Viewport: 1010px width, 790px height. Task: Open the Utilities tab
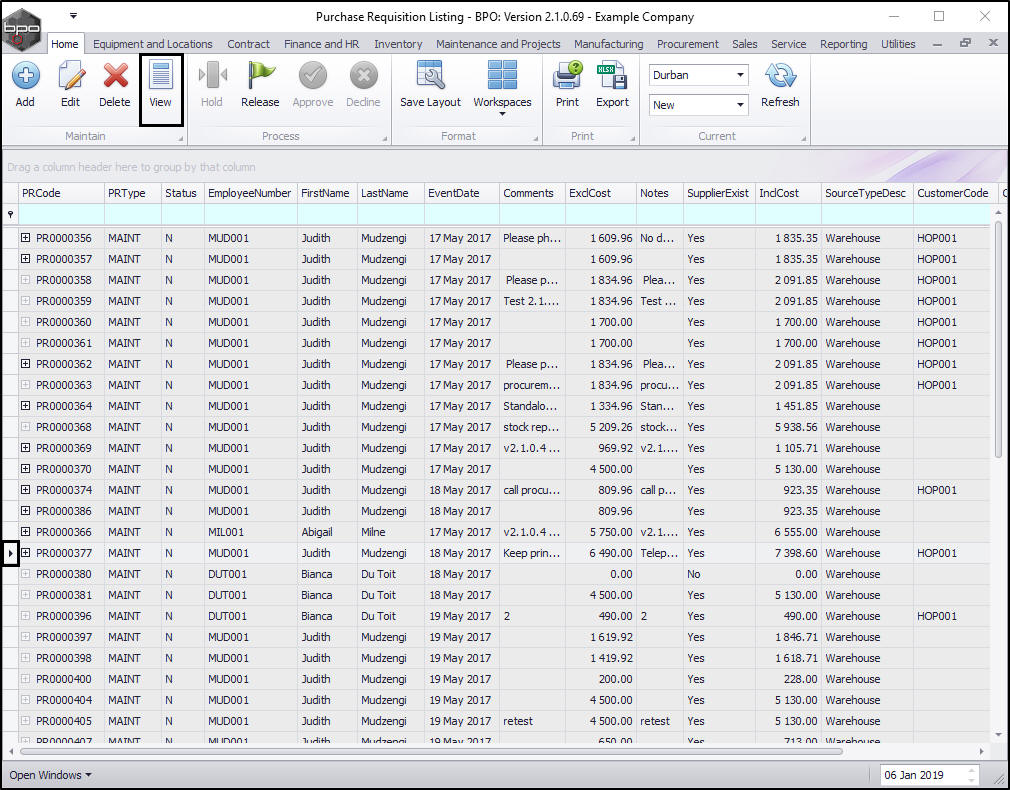click(898, 44)
